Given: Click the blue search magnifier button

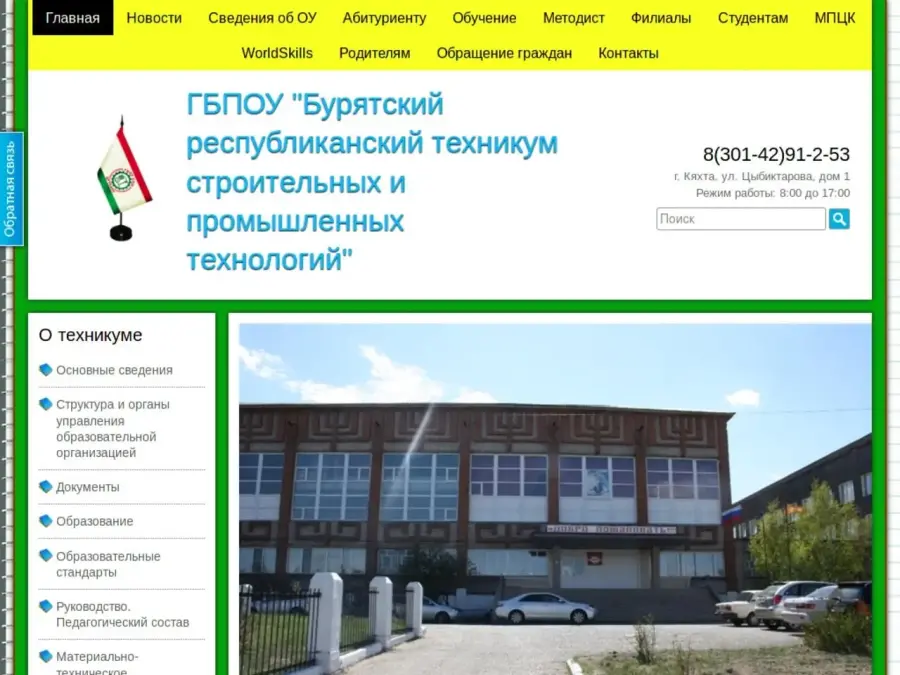Looking at the screenshot, I should click(839, 219).
